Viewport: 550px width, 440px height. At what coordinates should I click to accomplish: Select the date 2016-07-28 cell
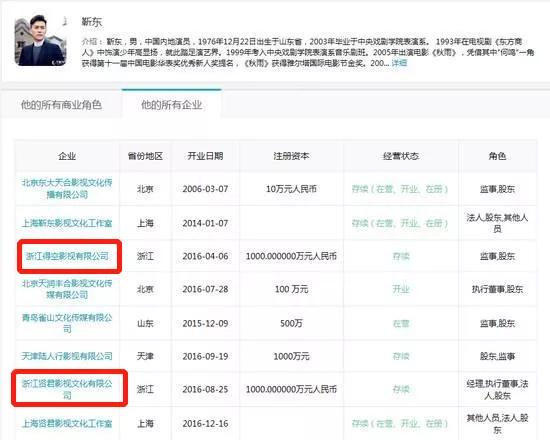point(205,289)
